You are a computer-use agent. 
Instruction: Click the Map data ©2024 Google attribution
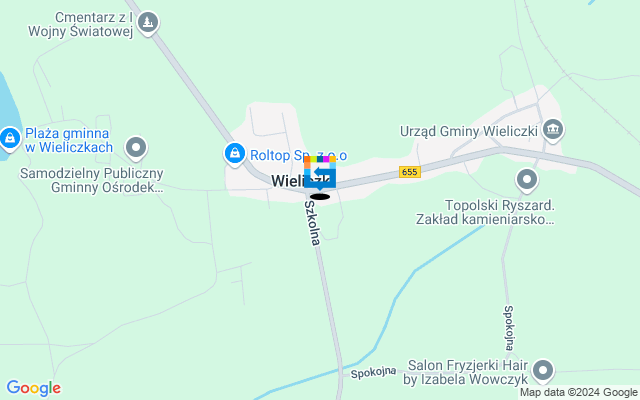(579, 393)
